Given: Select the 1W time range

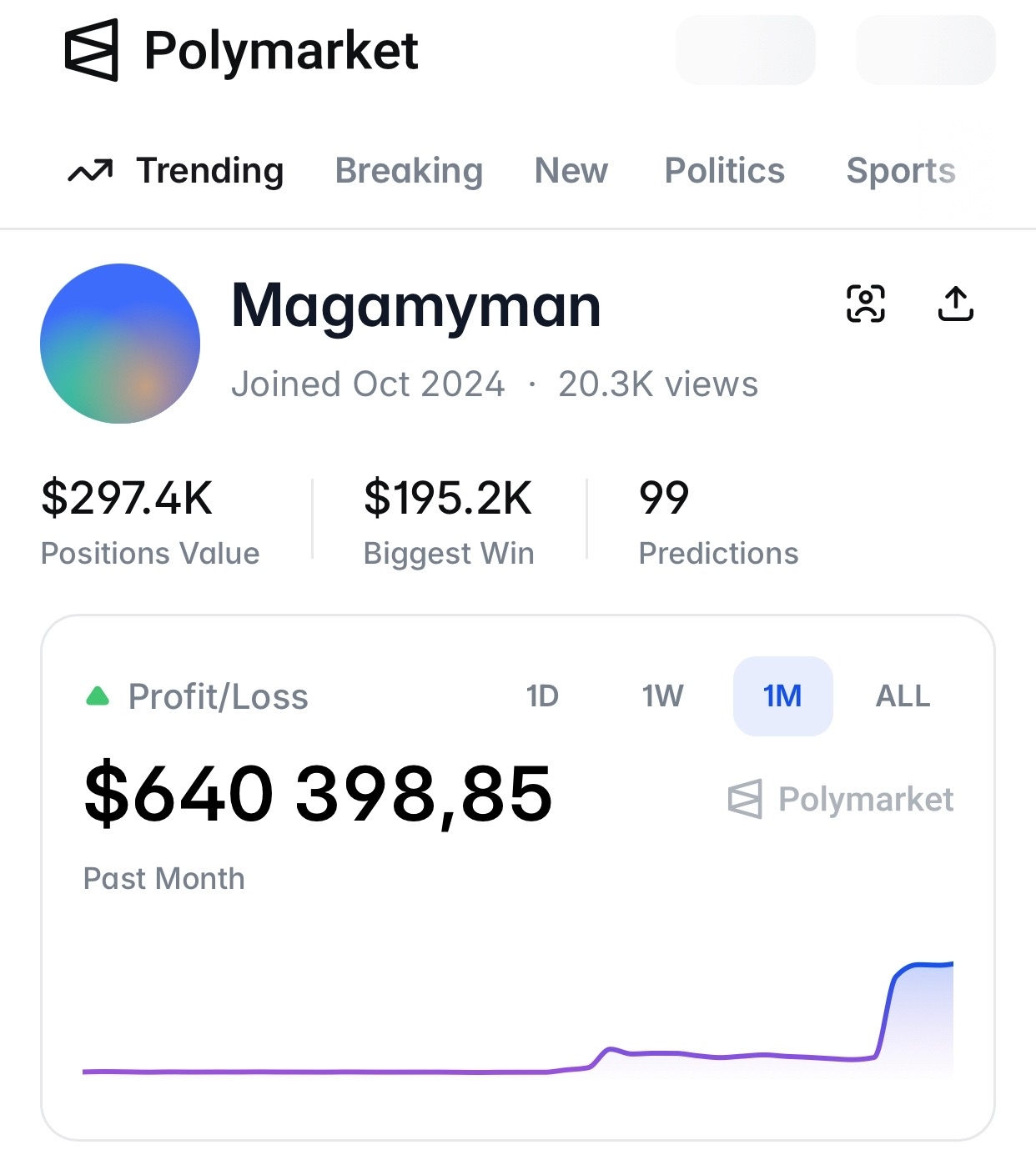Looking at the screenshot, I should coord(662,696).
